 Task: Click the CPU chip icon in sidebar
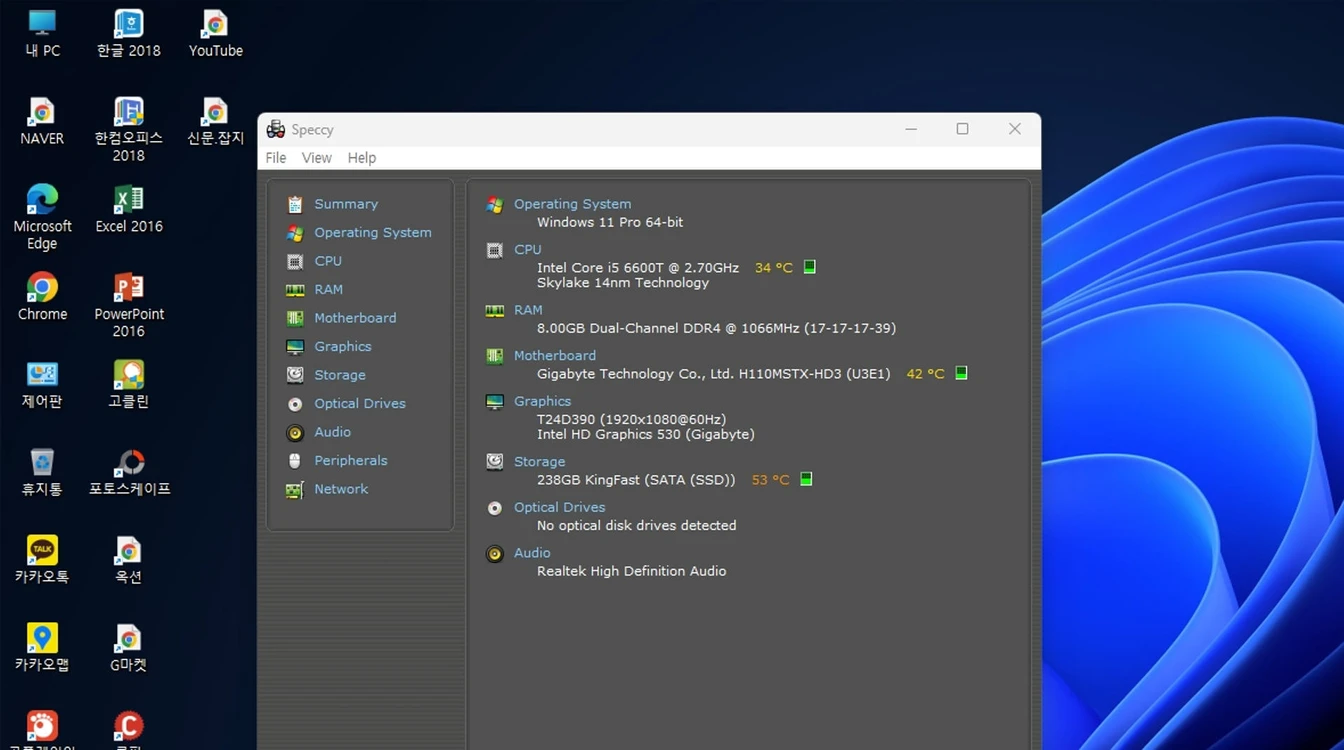tap(295, 261)
